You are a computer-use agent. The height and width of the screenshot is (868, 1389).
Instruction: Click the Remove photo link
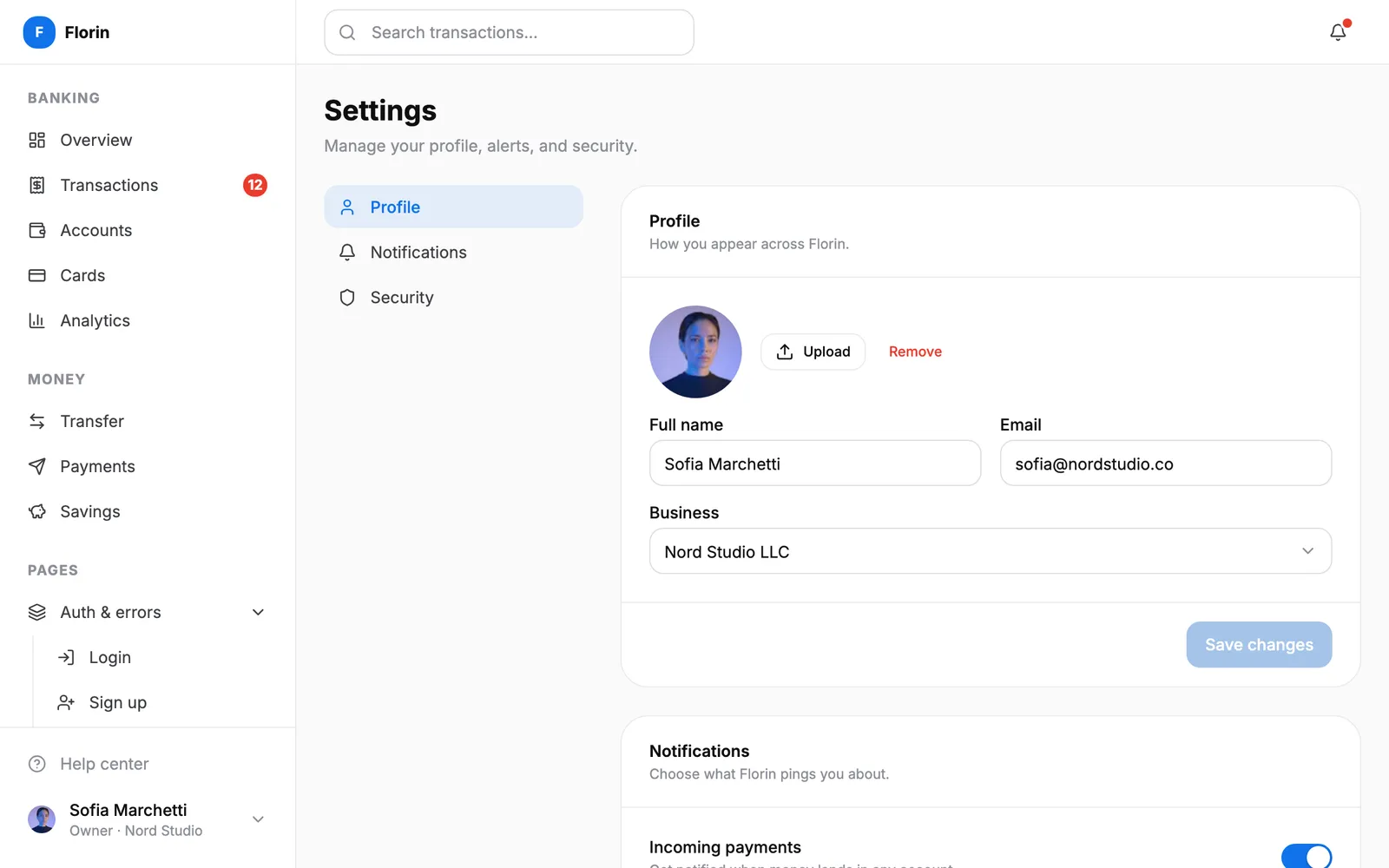tap(915, 352)
